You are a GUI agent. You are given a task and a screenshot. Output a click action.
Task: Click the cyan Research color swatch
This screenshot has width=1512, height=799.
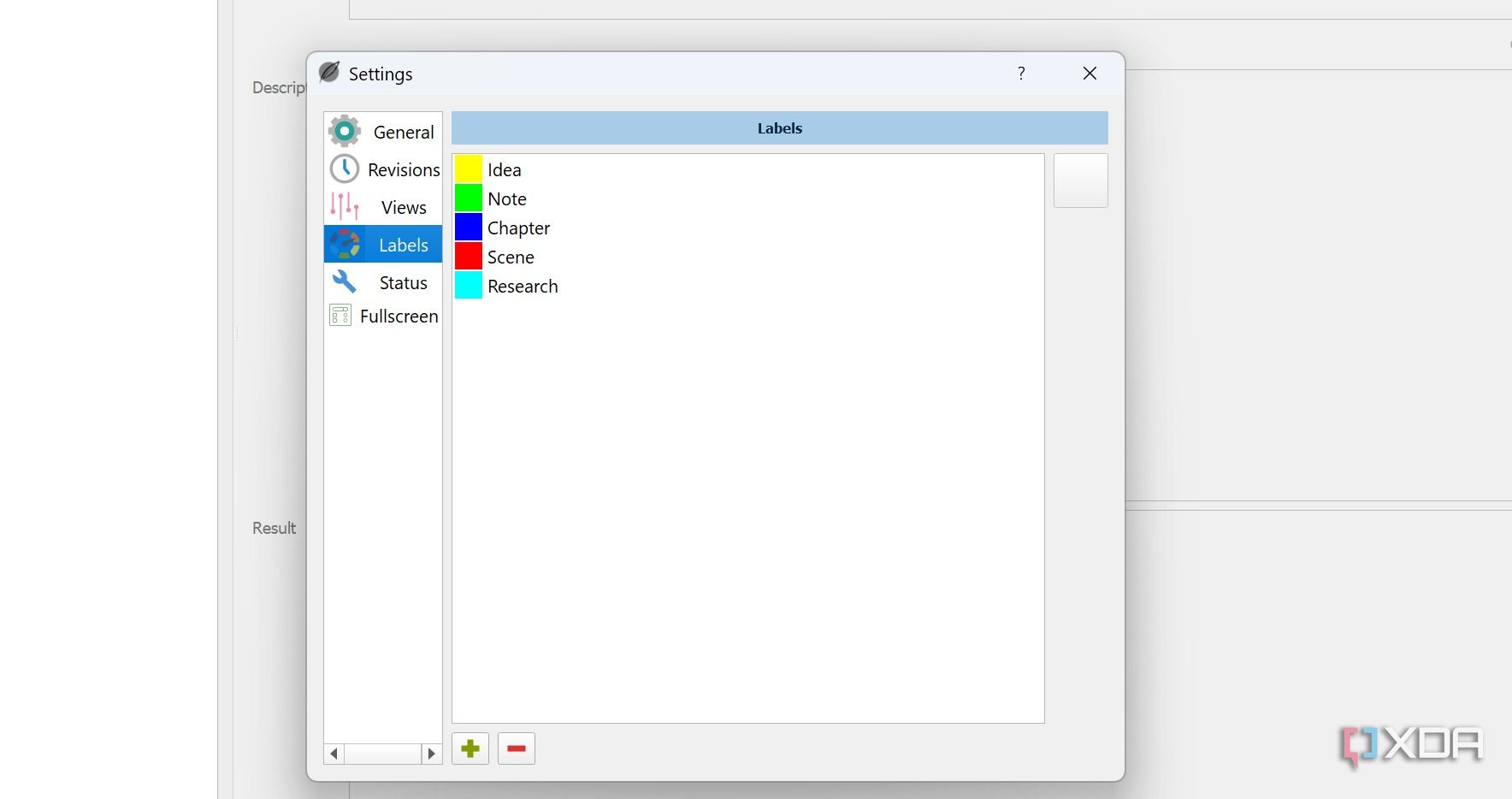tap(469, 286)
